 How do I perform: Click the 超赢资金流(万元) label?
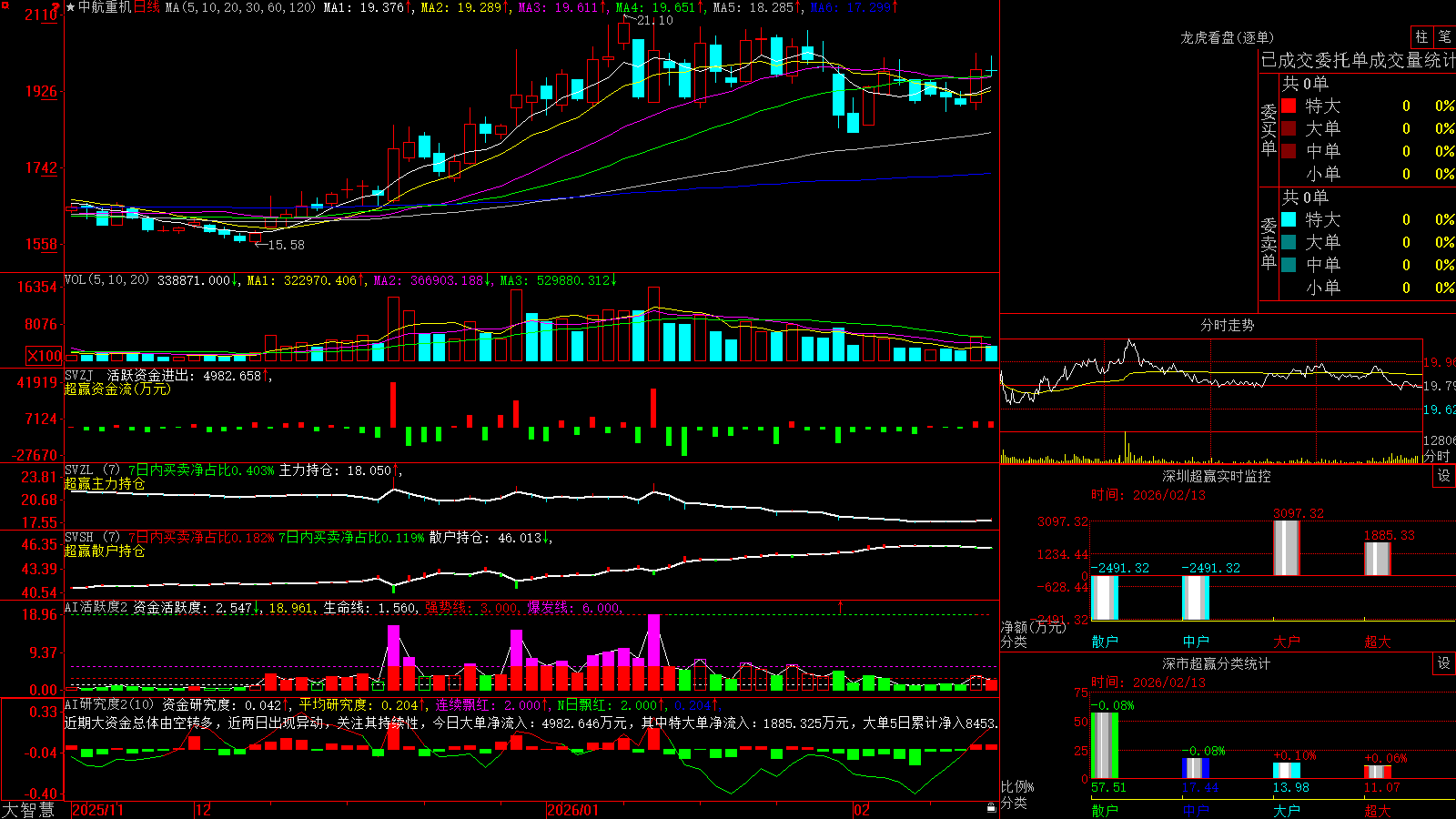(117, 389)
